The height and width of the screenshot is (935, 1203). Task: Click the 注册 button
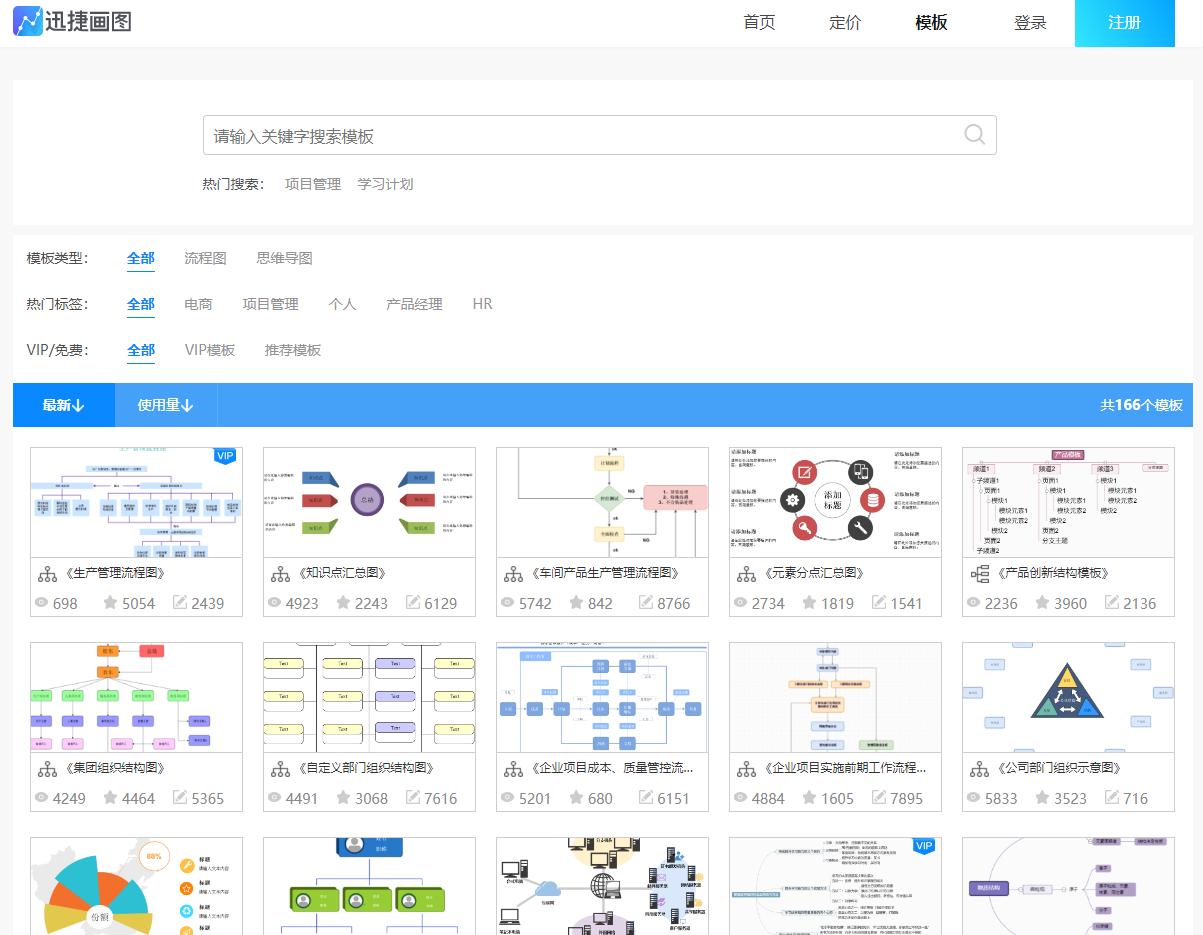click(1124, 22)
